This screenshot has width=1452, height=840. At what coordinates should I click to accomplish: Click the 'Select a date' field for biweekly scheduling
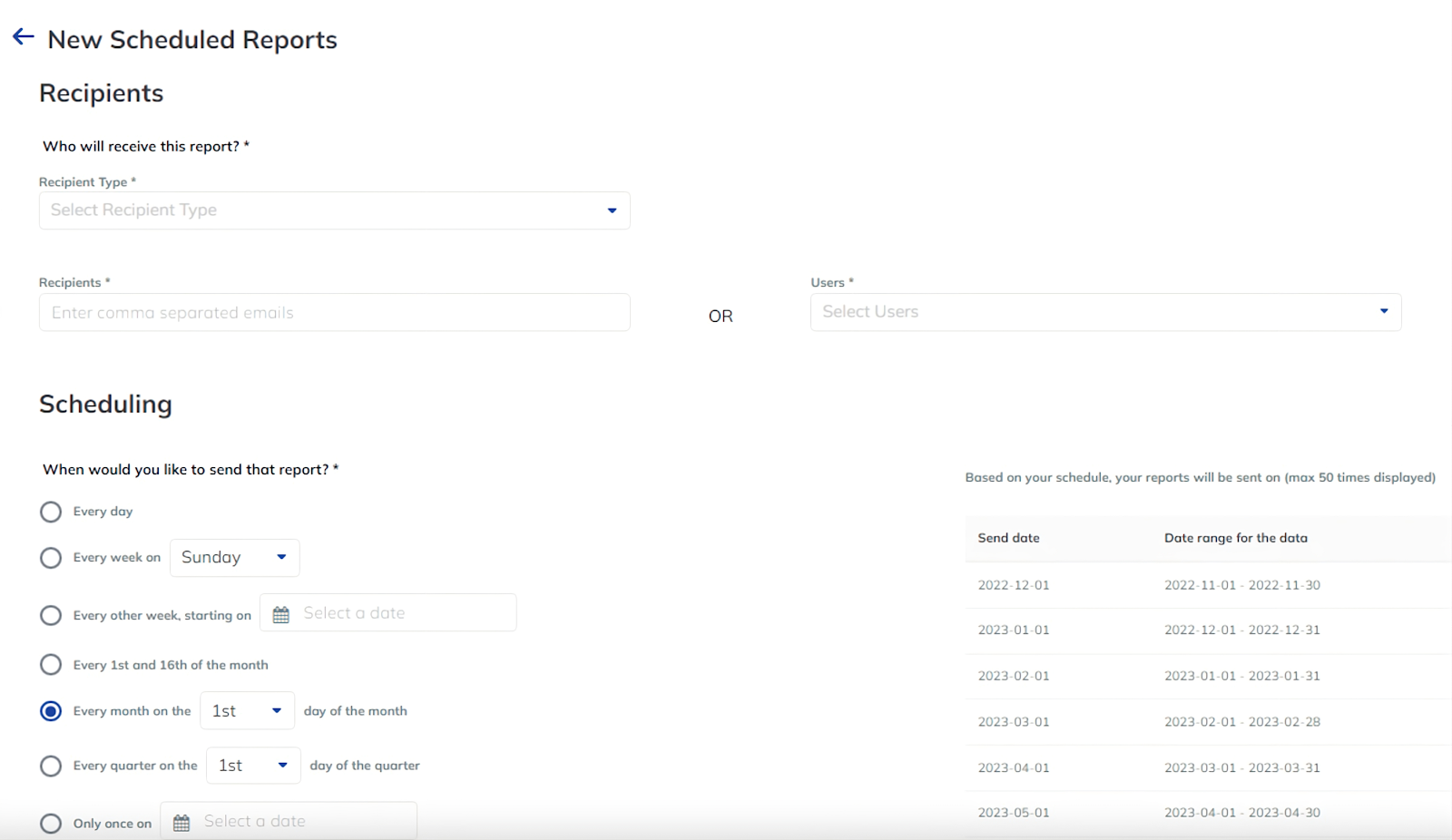pyautogui.click(x=399, y=612)
